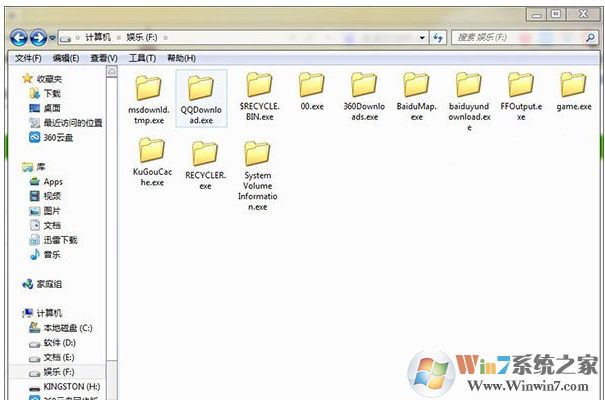Click 计算机 segment in address bar

[98, 37]
